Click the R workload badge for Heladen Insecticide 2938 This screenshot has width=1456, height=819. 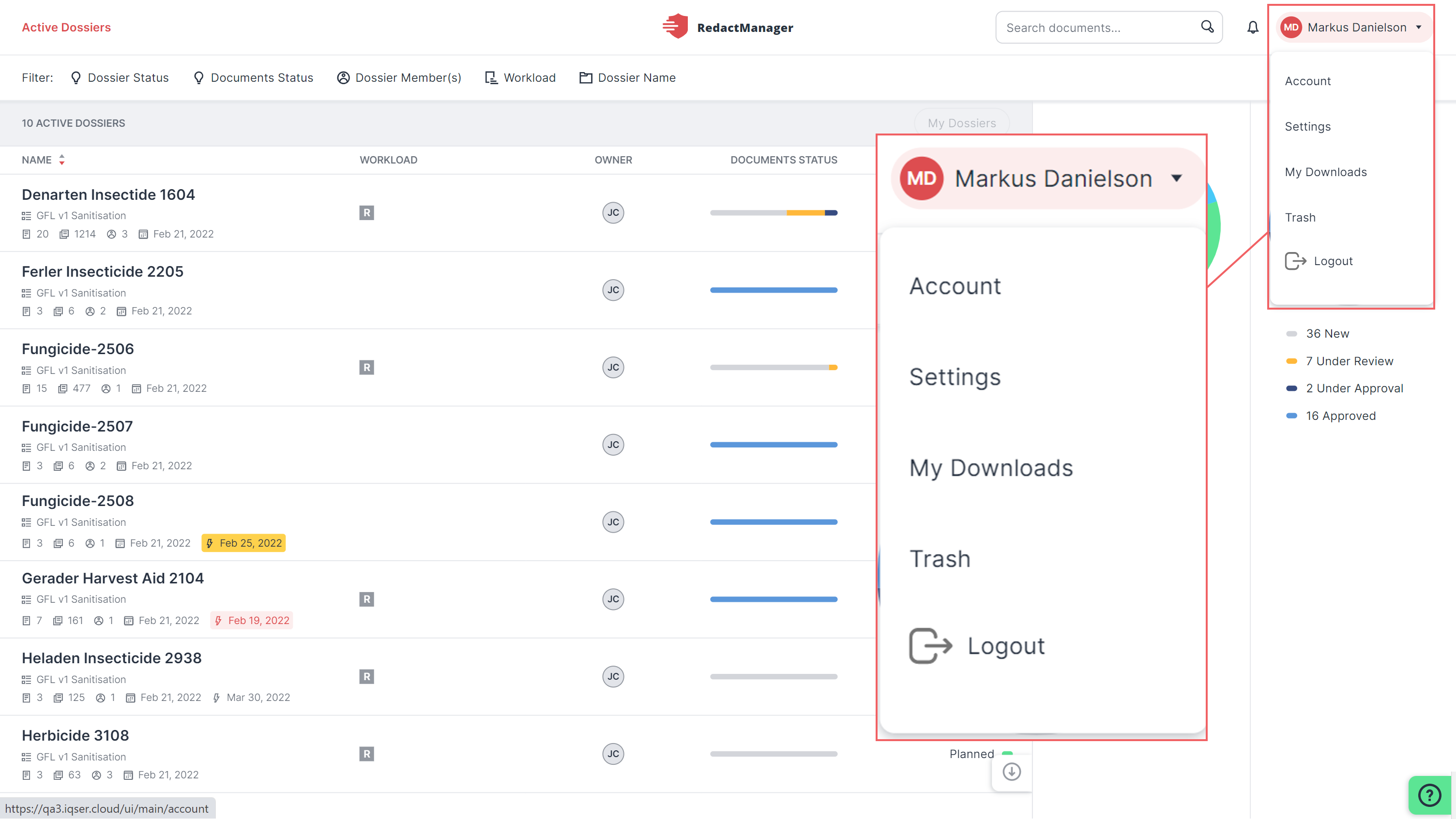[x=367, y=677]
